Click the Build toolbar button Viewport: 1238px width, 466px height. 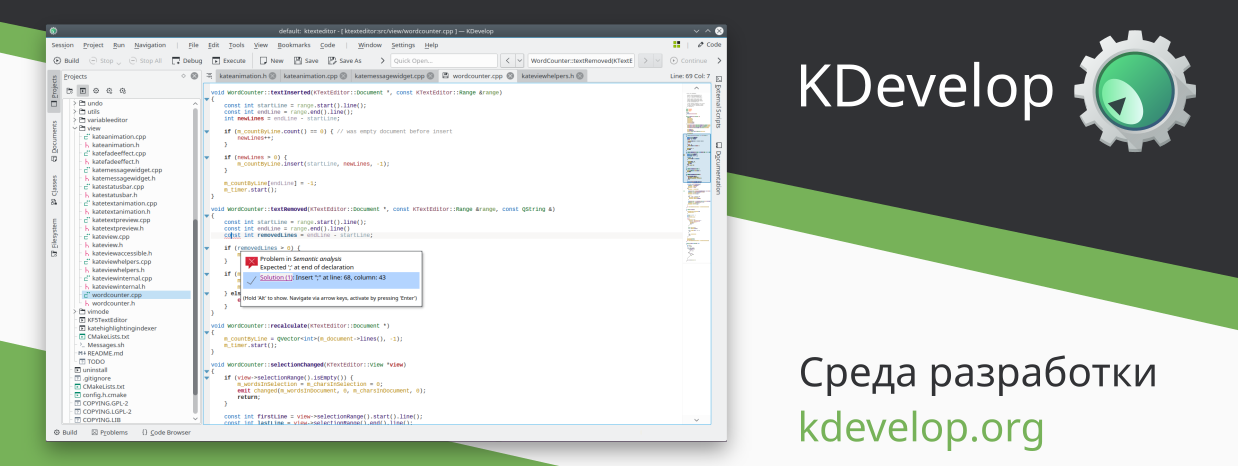(x=65, y=61)
